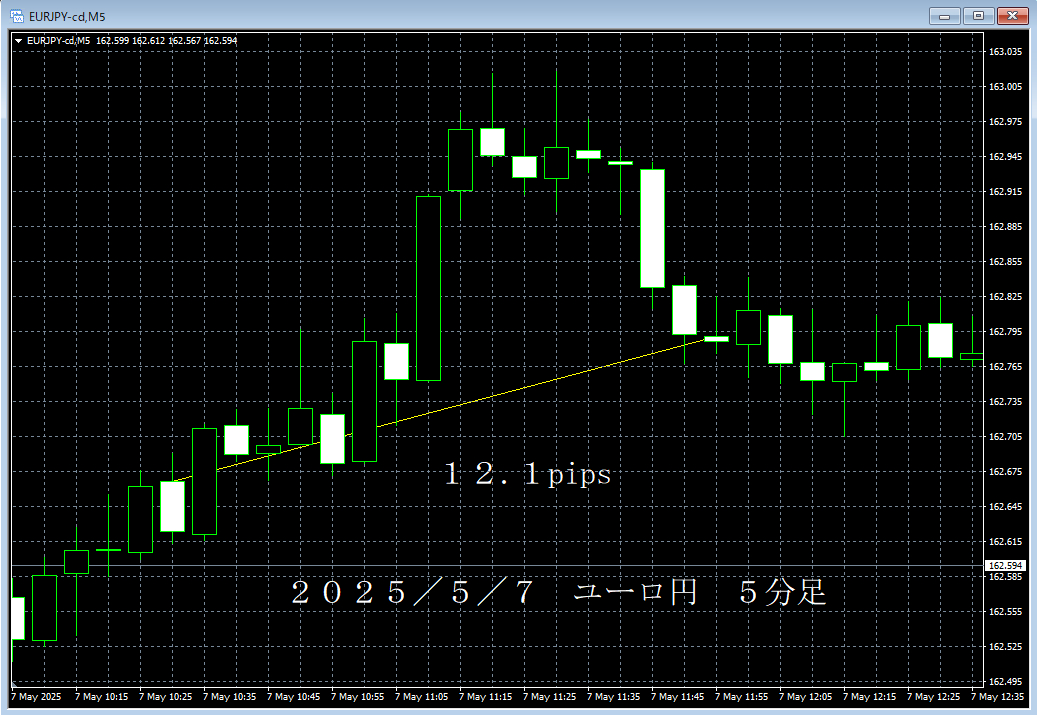Click the '2025/5/7 ユーロ円 5分足' text label
The height and width of the screenshot is (715, 1037).
click(559, 593)
